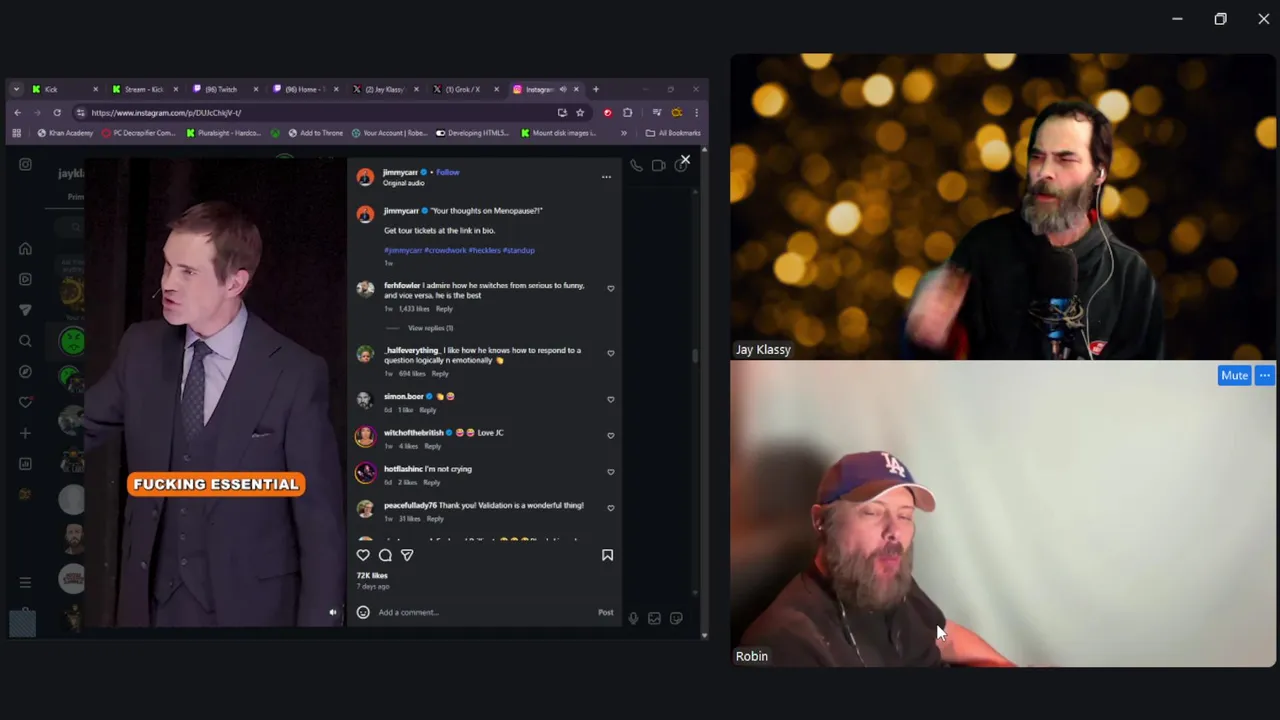Open the #crowdwork hashtag

point(445,250)
